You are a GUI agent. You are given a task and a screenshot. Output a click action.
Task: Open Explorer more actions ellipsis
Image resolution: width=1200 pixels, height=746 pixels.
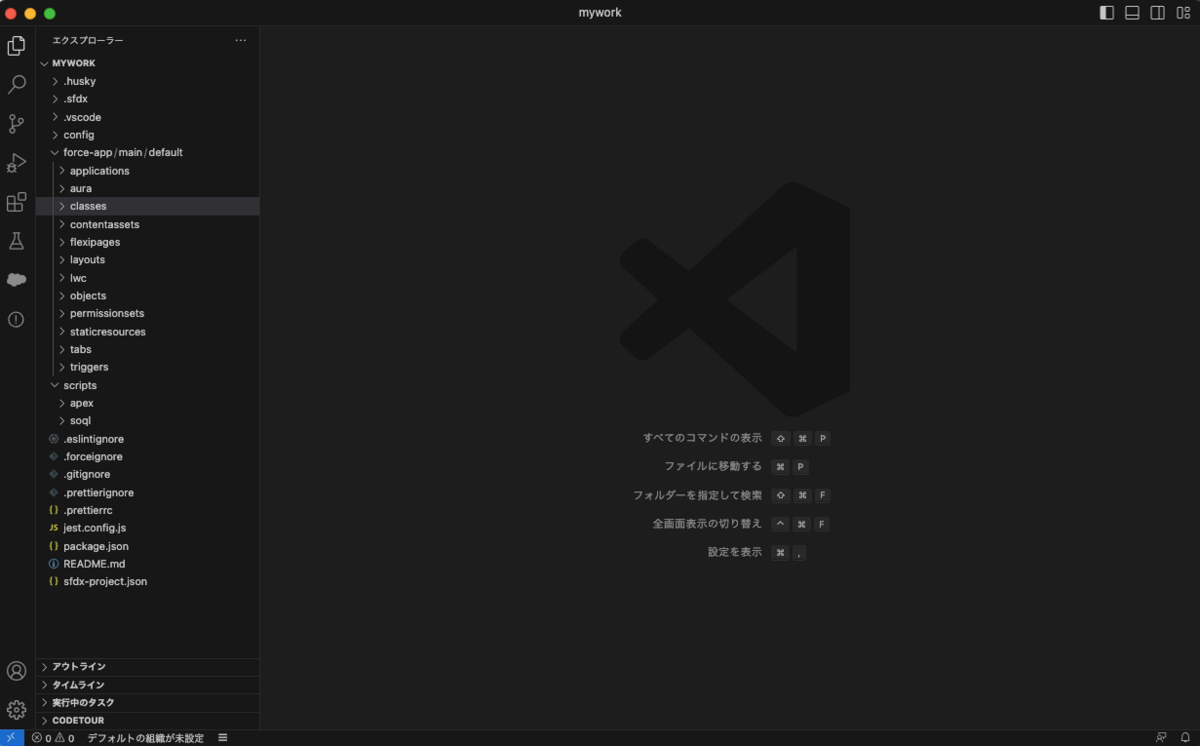click(x=240, y=40)
